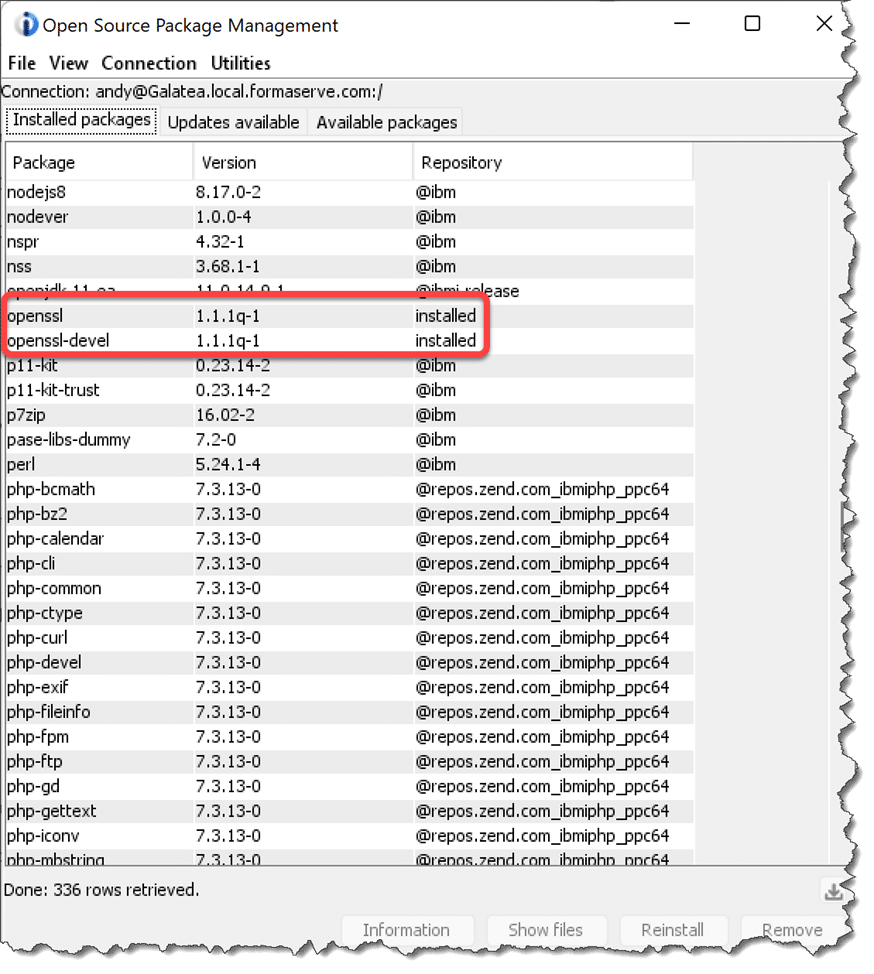Sort by the Repository column header
This screenshot has height=974, width=874.
[x=552, y=162]
